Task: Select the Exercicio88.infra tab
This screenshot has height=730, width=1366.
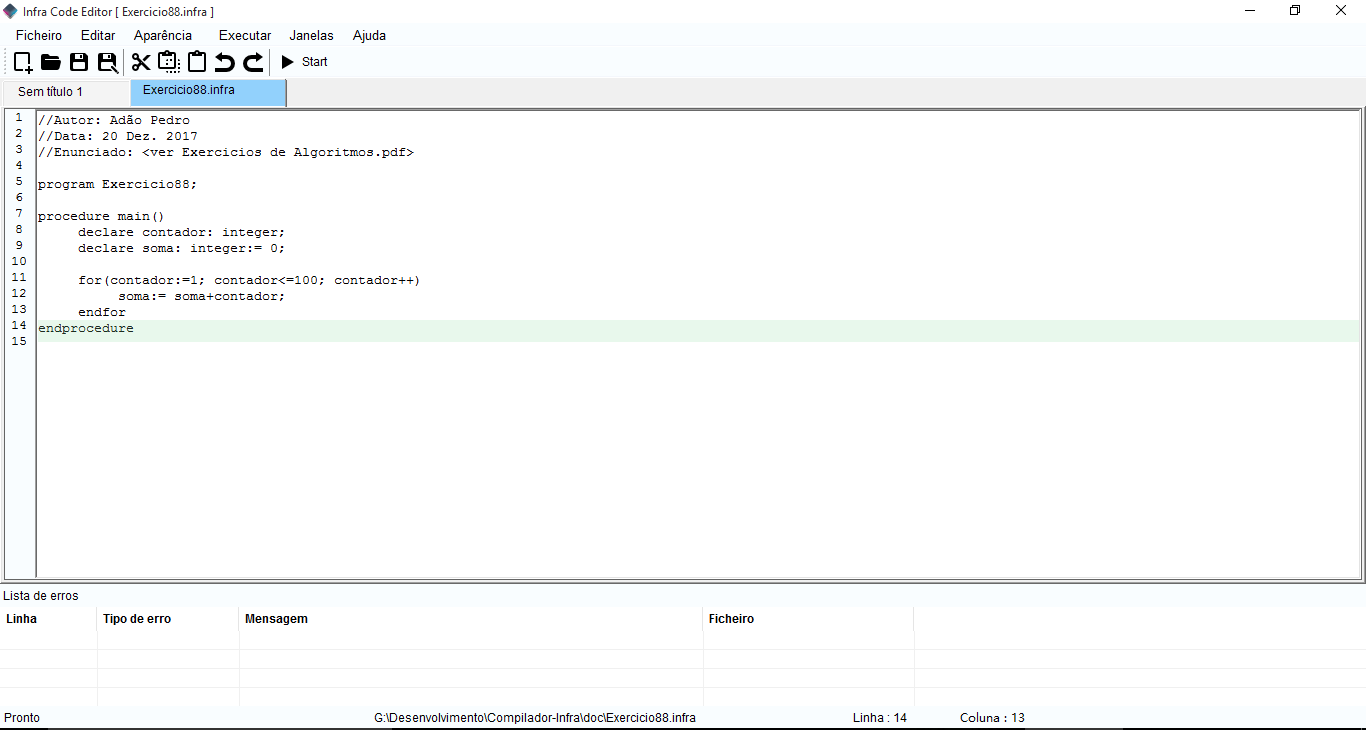Action: (x=208, y=90)
